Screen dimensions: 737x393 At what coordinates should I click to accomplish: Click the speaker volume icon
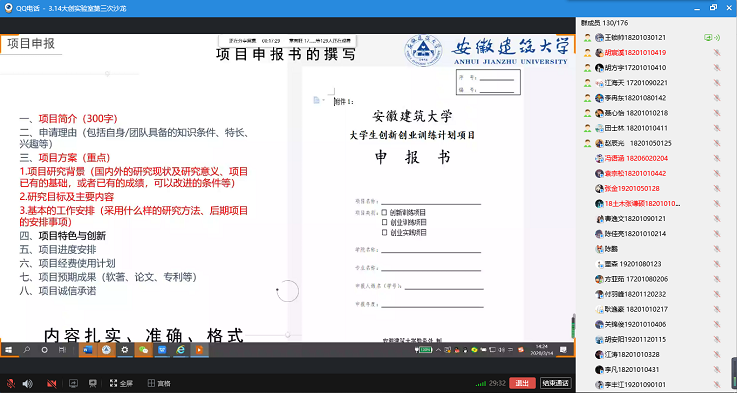click(x=28, y=384)
